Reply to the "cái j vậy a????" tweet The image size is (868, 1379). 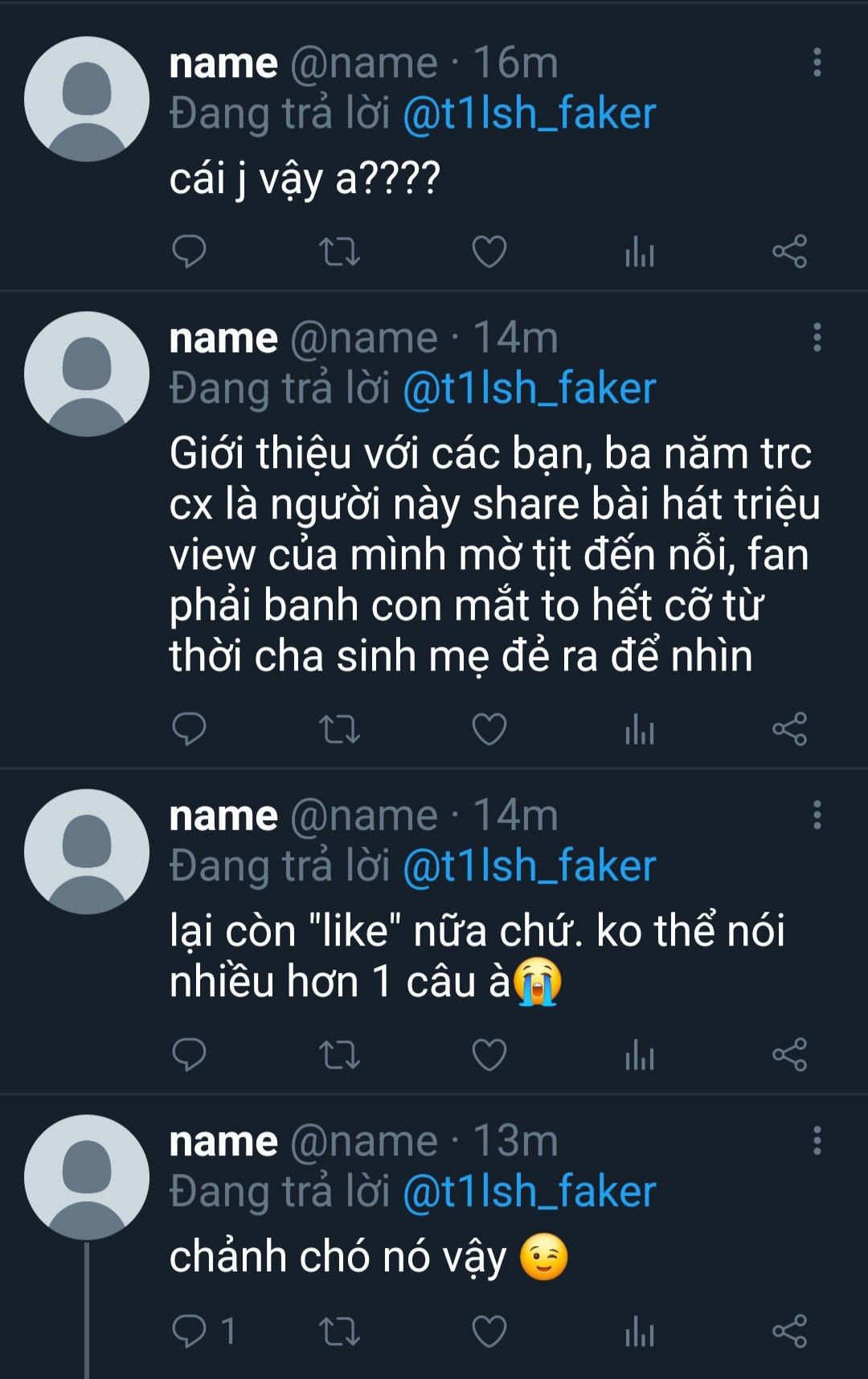pyautogui.click(x=190, y=252)
